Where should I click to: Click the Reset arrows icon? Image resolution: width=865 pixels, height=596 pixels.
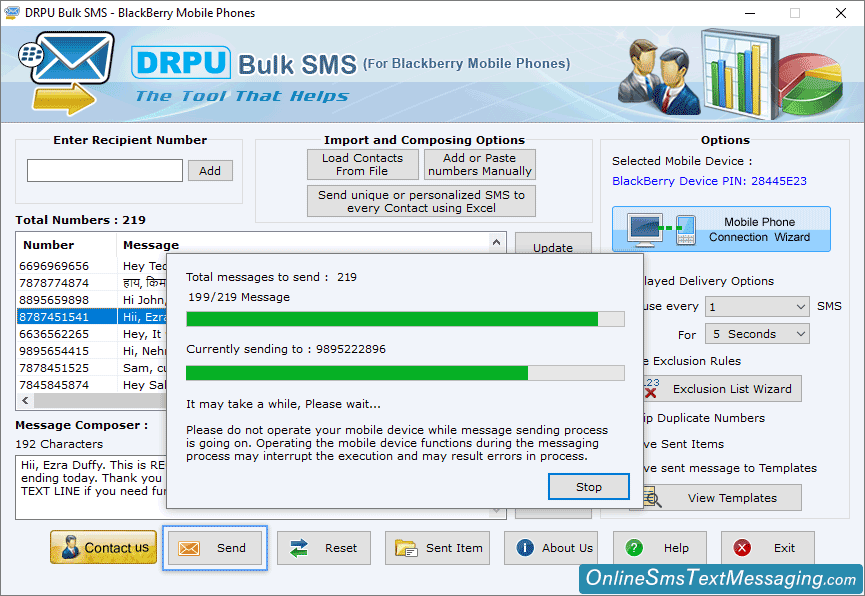[299, 548]
